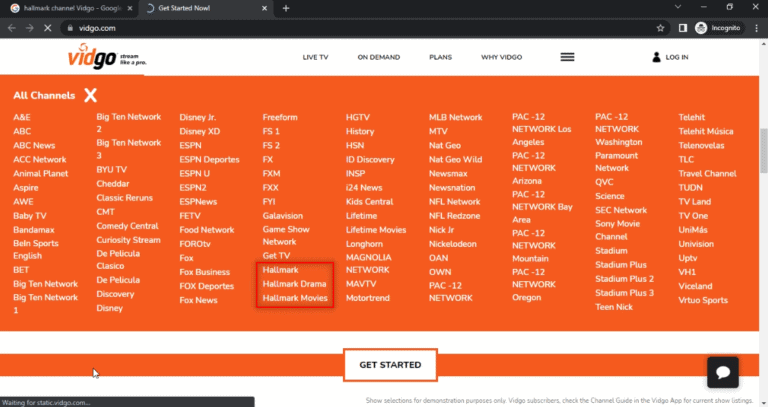768x407 pixels.
Task: Go back with the browser back arrow
Action: click(x=12, y=28)
